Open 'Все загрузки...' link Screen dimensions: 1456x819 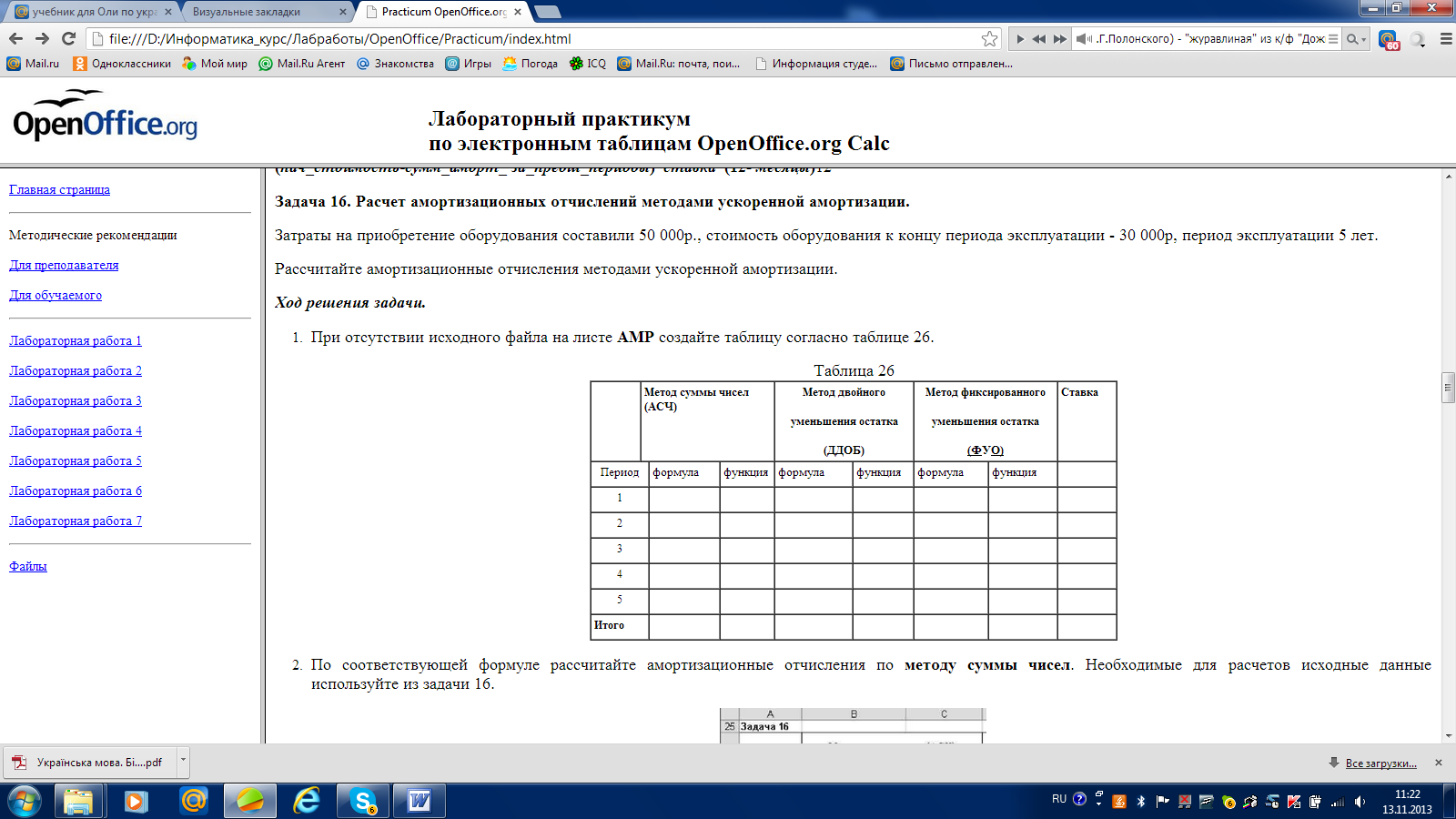pyautogui.click(x=1380, y=763)
